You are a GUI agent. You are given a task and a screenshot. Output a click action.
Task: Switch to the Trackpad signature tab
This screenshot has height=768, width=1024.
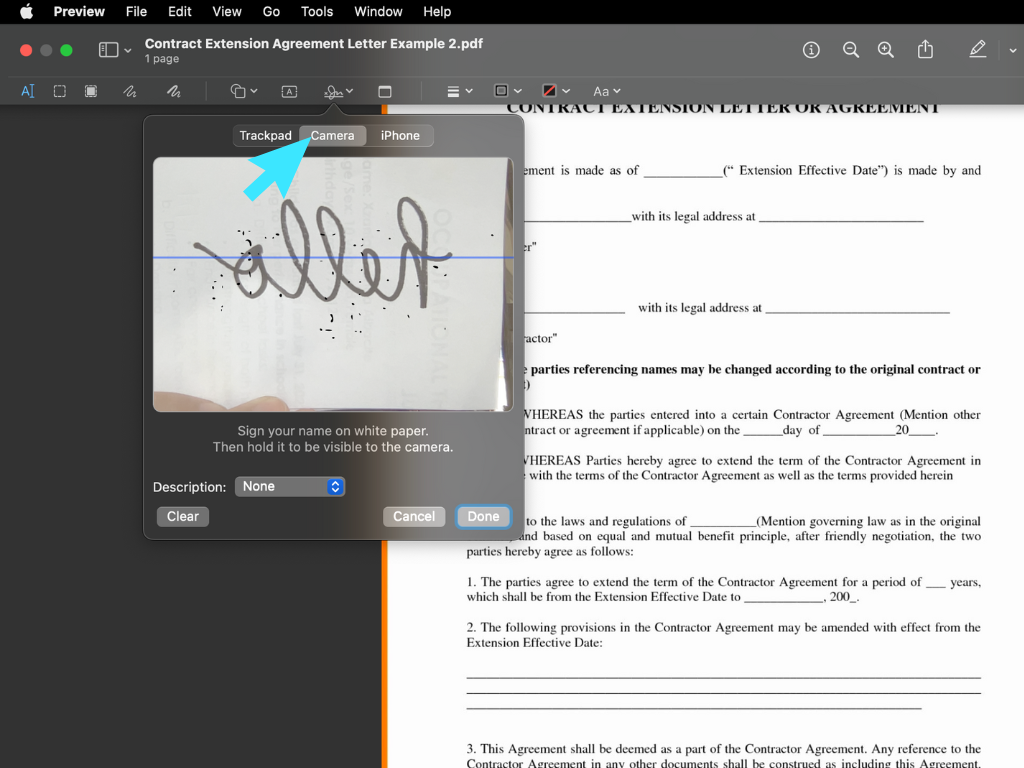pos(265,136)
